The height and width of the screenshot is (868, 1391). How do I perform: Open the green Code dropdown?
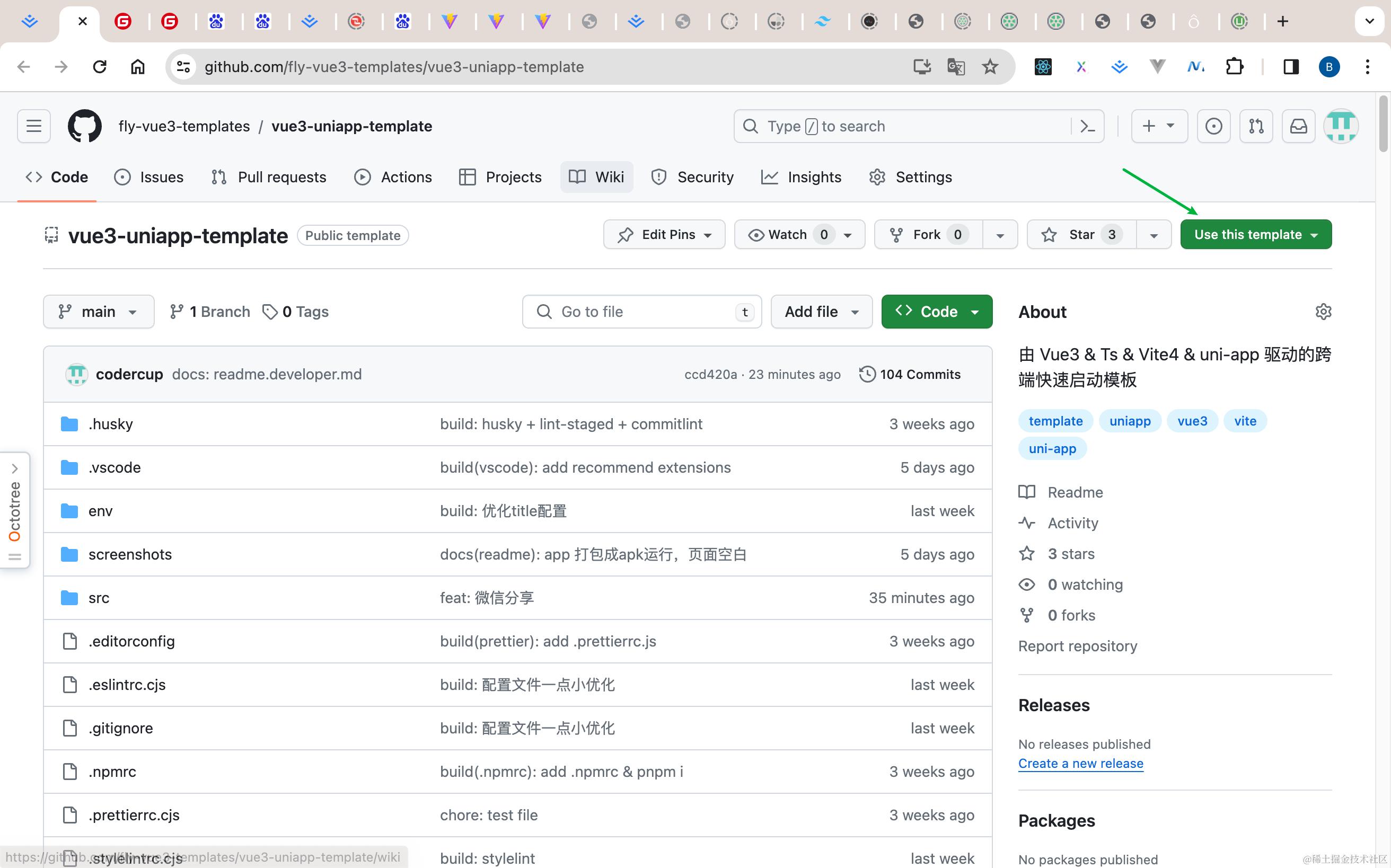click(x=936, y=311)
